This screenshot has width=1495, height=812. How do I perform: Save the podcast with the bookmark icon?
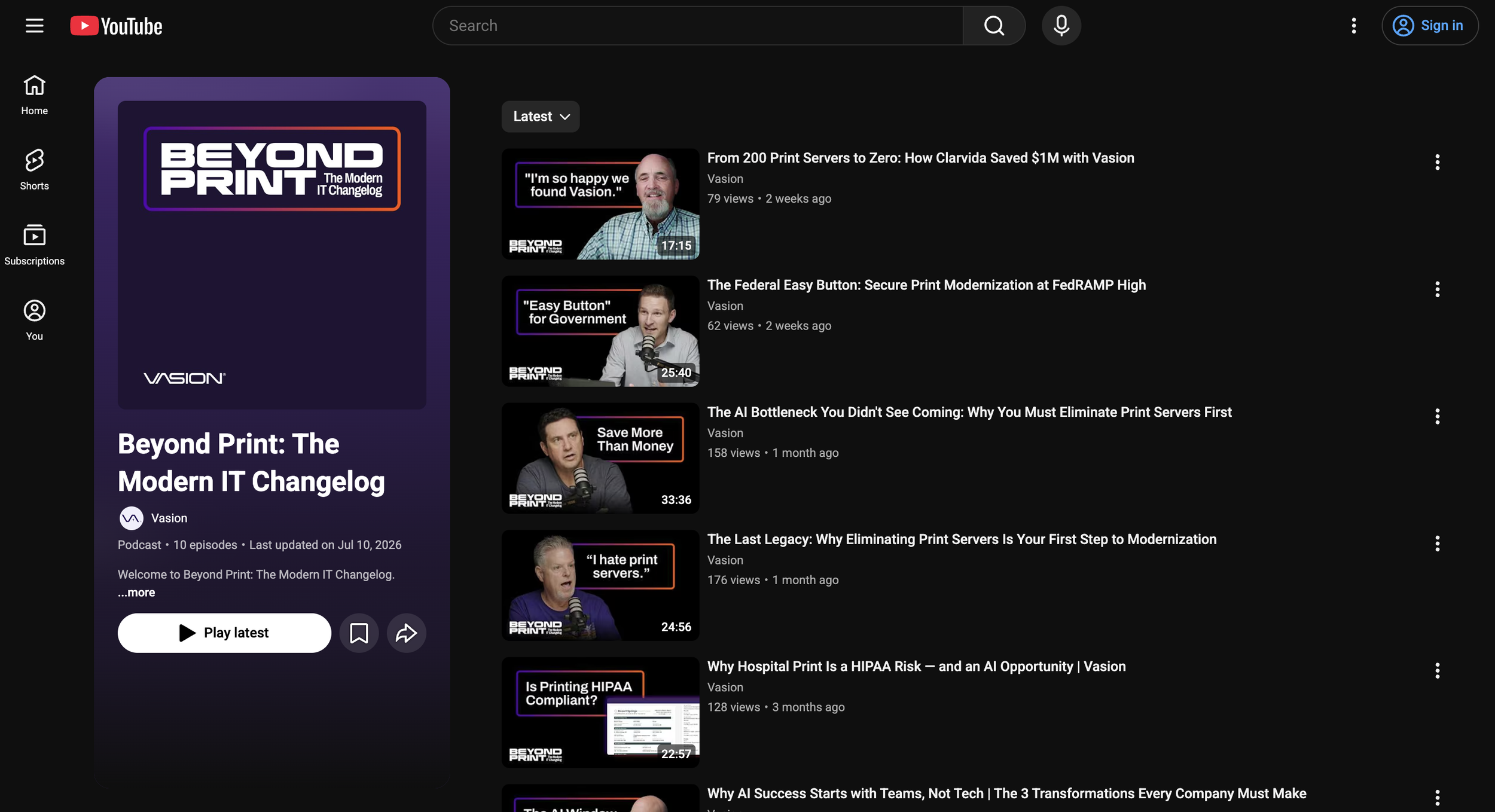(x=359, y=633)
